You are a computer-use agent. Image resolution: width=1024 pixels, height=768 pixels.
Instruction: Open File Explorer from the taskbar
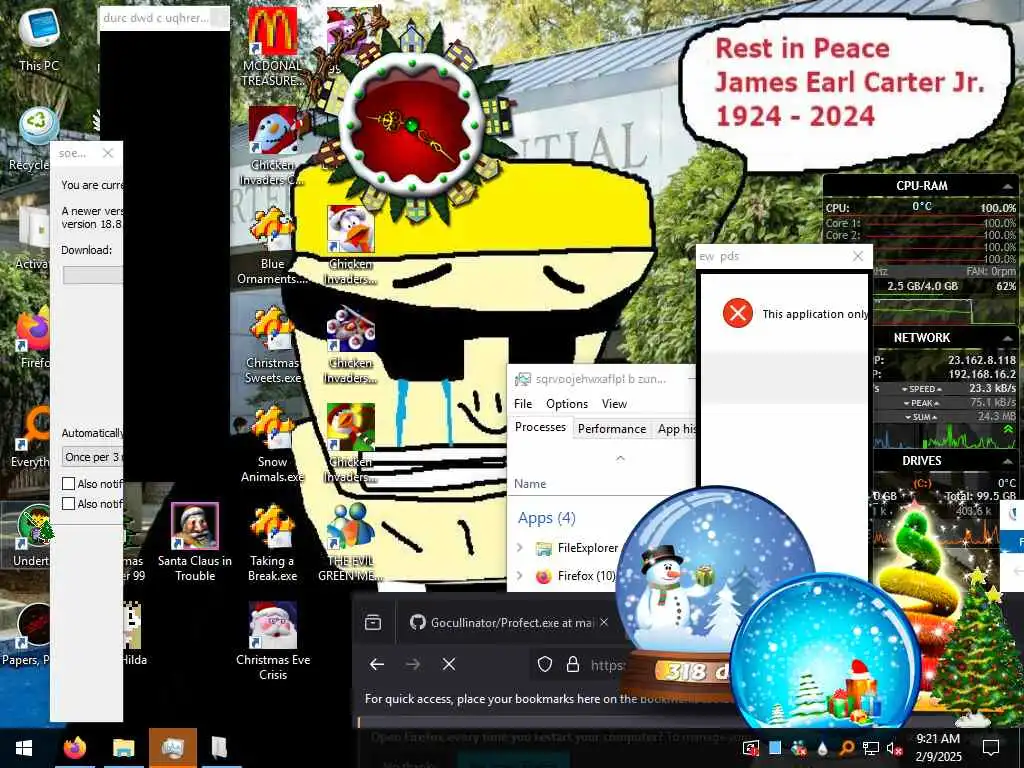[123, 748]
